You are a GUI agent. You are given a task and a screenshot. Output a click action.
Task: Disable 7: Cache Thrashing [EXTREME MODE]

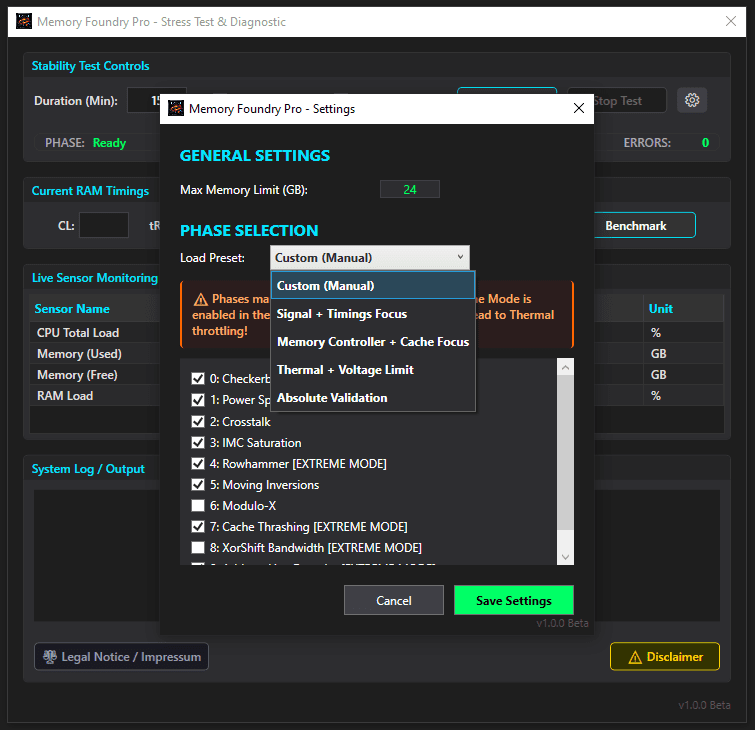coord(198,527)
